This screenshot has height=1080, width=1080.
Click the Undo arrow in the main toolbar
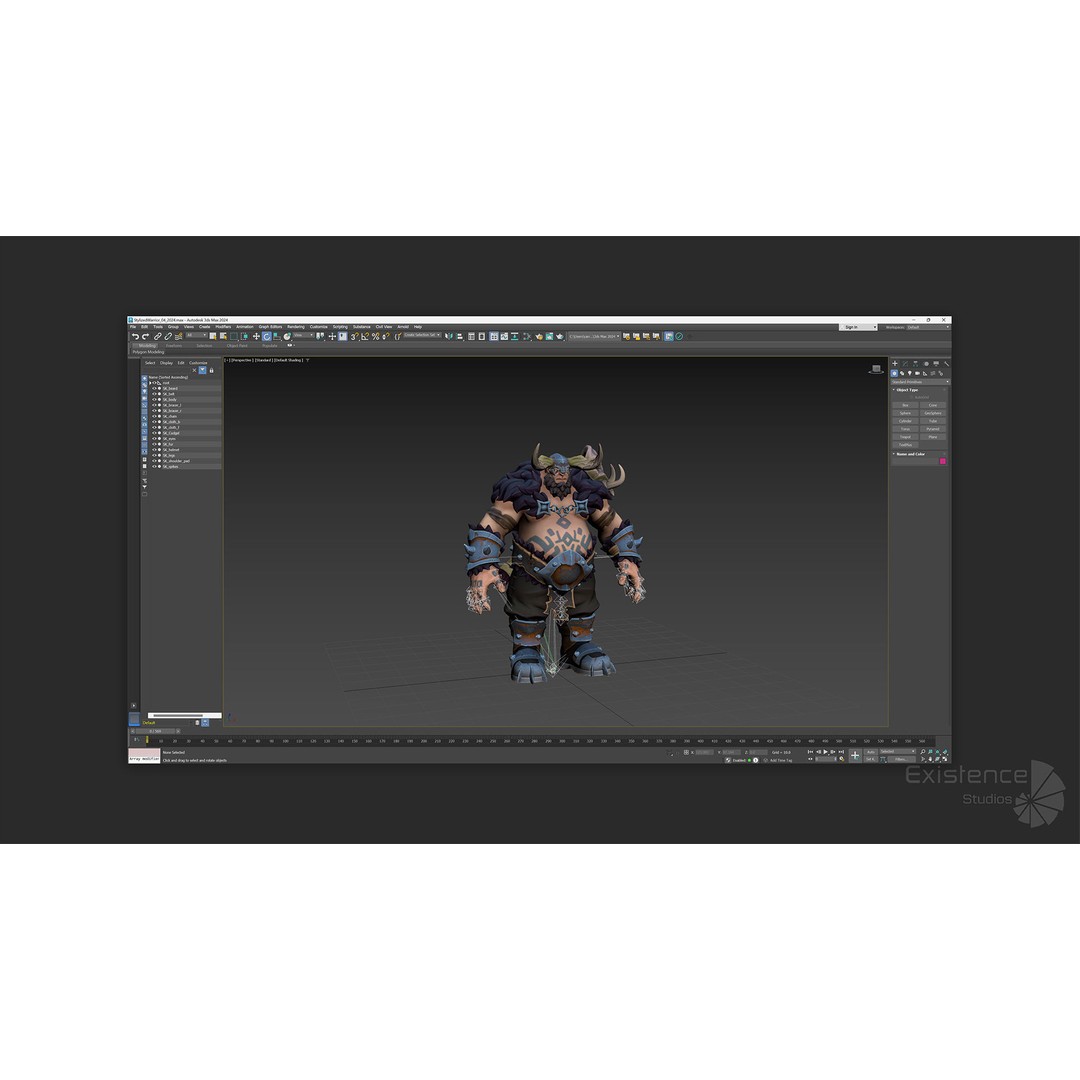pyautogui.click(x=136, y=336)
